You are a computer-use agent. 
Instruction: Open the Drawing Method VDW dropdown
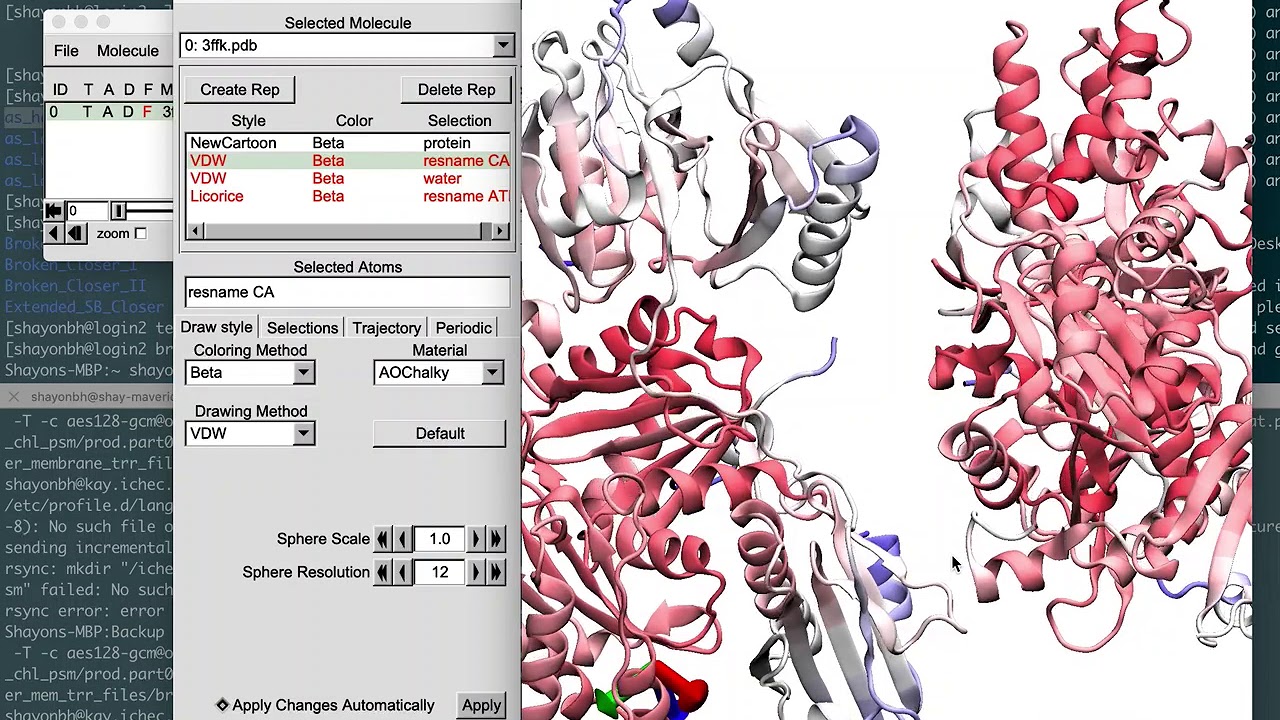tap(250, 434)
